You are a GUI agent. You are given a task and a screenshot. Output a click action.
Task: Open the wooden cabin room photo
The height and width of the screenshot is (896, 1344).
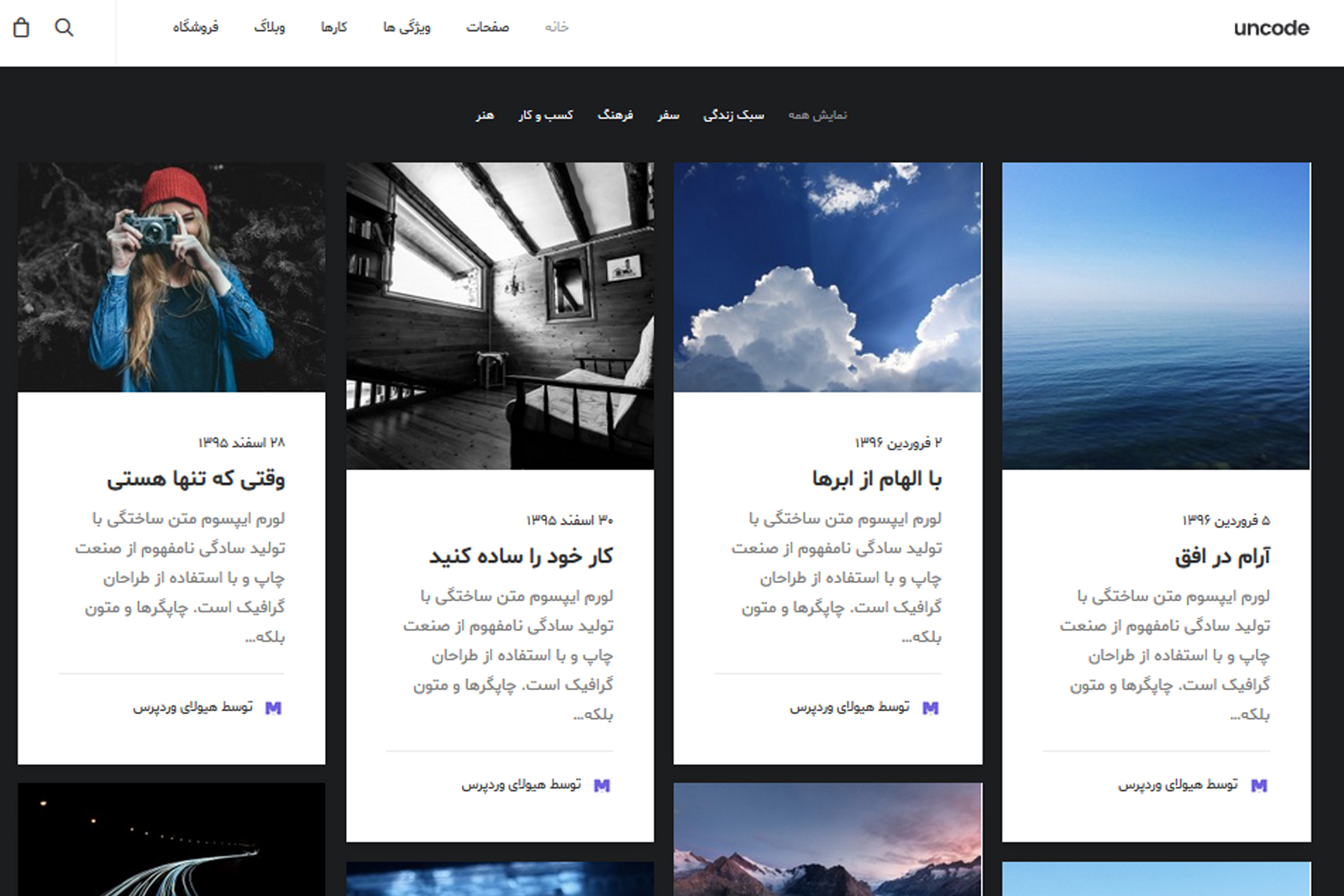click(500, 316)
